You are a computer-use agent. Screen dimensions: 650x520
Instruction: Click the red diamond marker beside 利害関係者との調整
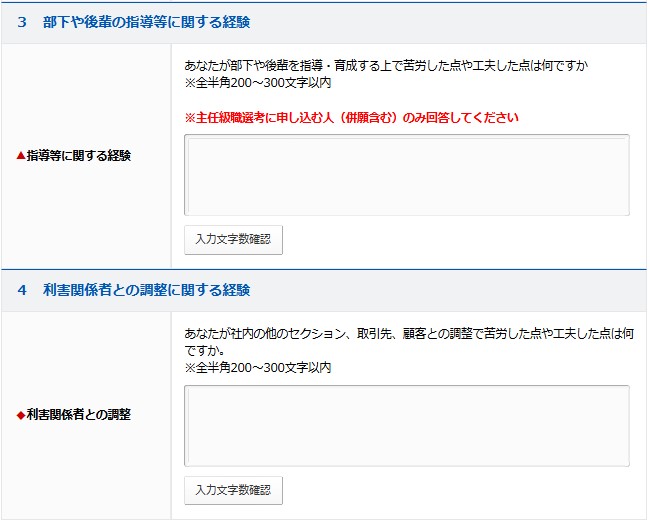21,414
